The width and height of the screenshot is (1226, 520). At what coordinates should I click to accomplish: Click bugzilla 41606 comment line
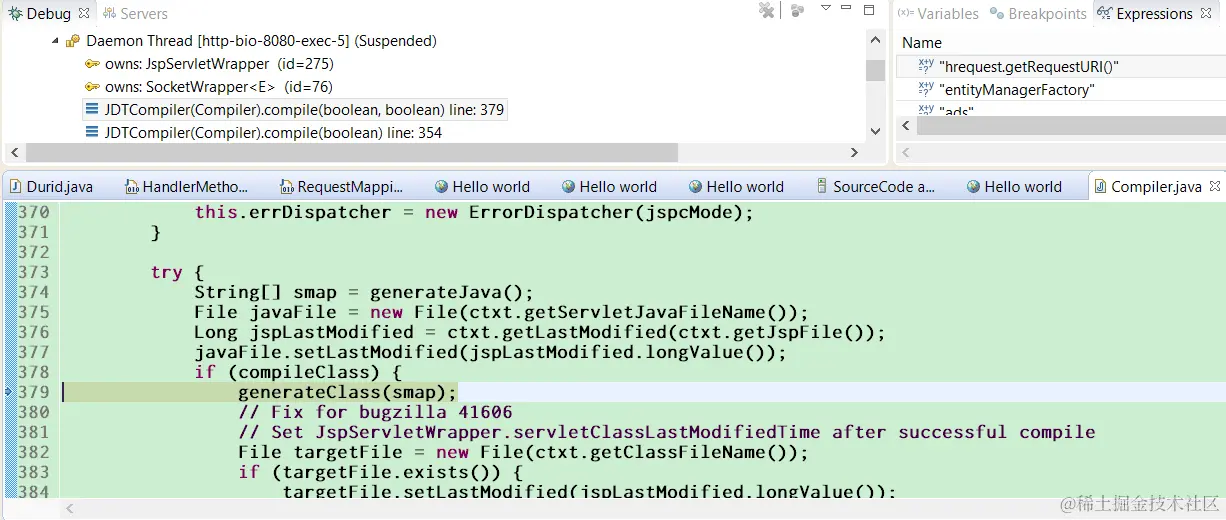[x=375, y=412]
